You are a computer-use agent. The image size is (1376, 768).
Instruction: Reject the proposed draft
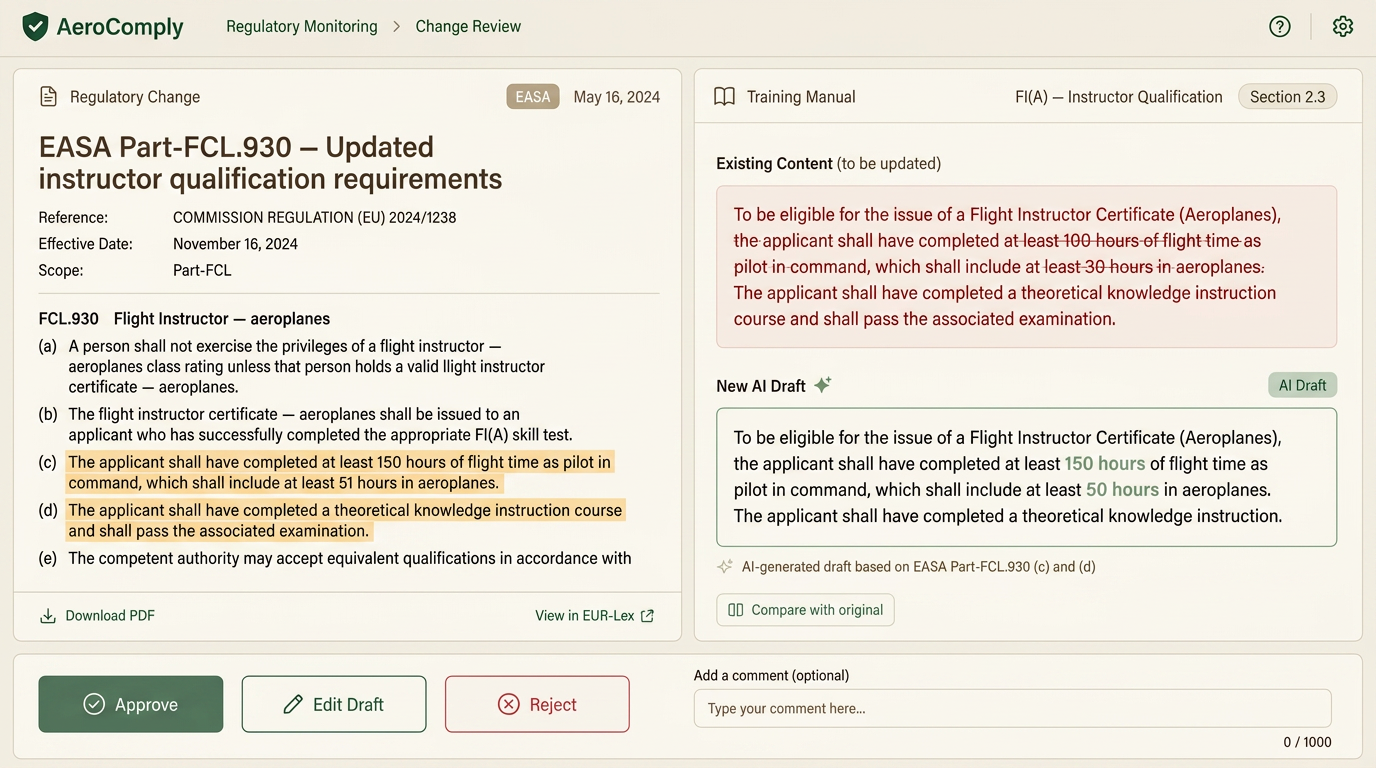tap(537, 704)
